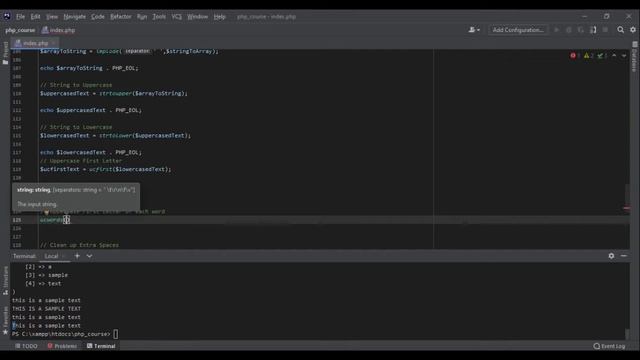
Task: Click the strtoupper call in the editor
Action: point(116,93)
